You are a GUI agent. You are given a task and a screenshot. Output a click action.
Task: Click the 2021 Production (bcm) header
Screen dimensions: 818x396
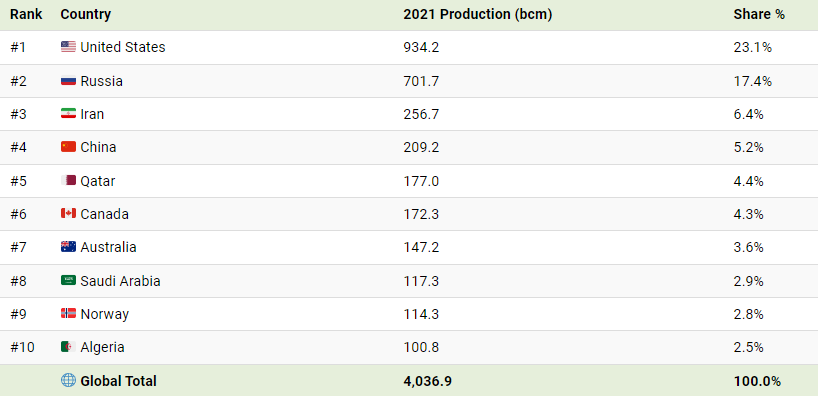(x=477, y=15)
